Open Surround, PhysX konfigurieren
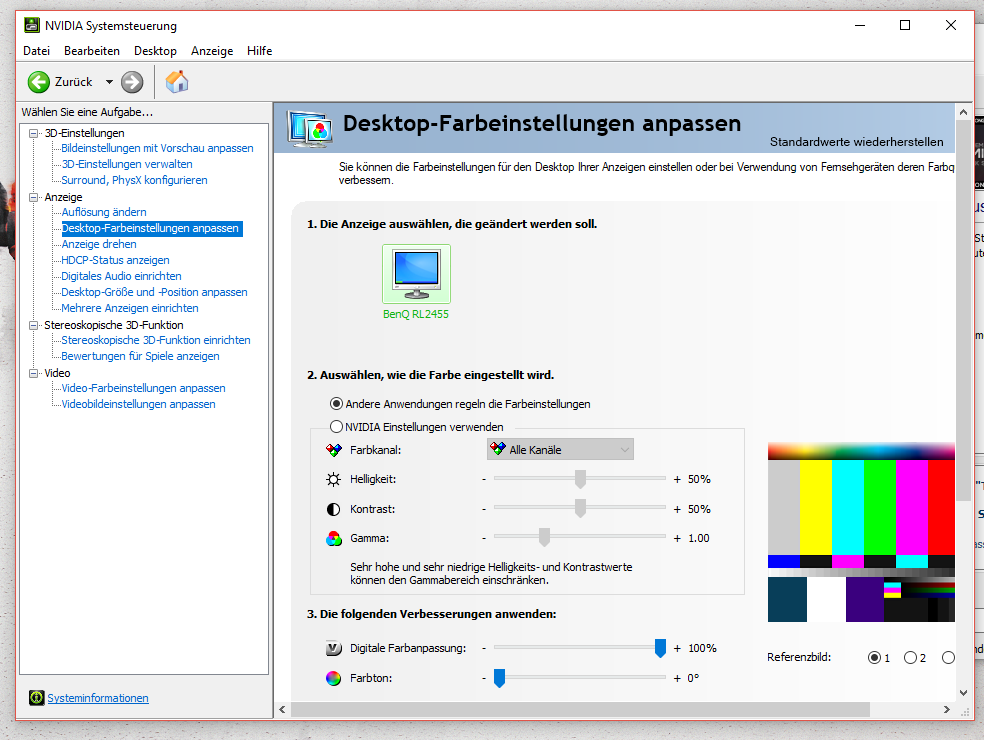Image resolution: width=984 pixels, height=740 pixels. tap(134, 180)
